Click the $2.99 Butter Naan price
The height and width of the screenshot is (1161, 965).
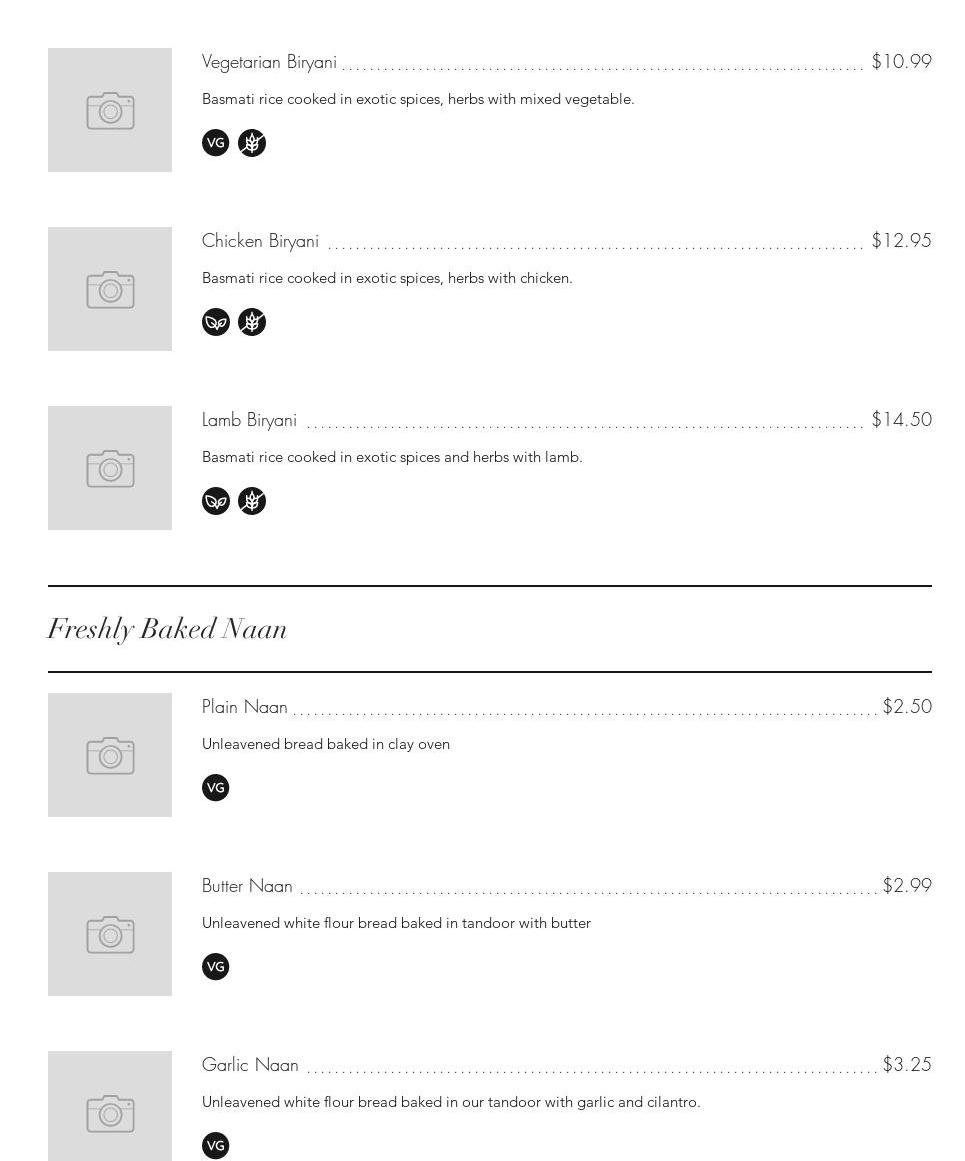pos(907,886)
